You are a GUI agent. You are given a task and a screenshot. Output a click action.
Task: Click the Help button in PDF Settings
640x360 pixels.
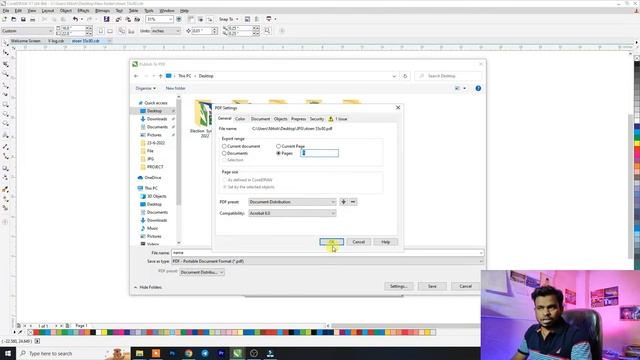tap(385, 242)
